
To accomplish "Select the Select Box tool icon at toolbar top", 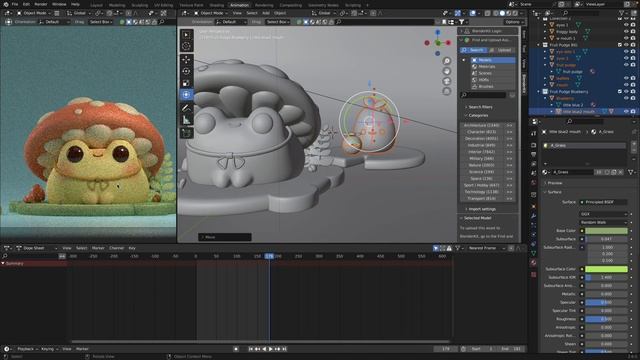I will [x=186, y=35].
